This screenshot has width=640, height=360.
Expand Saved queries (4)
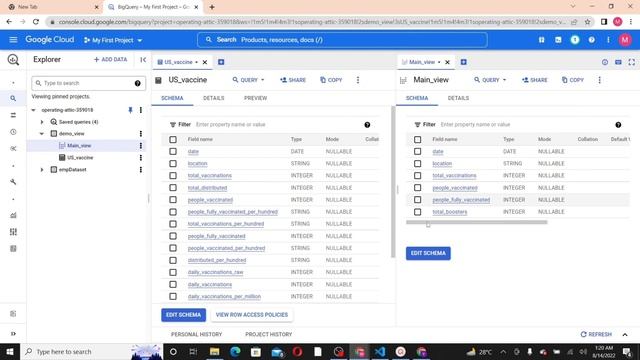[x=42, y=122]
